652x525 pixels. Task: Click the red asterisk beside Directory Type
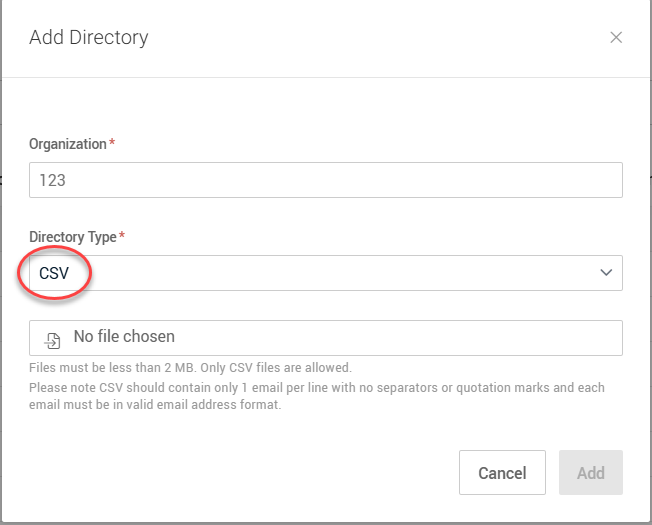123,236
